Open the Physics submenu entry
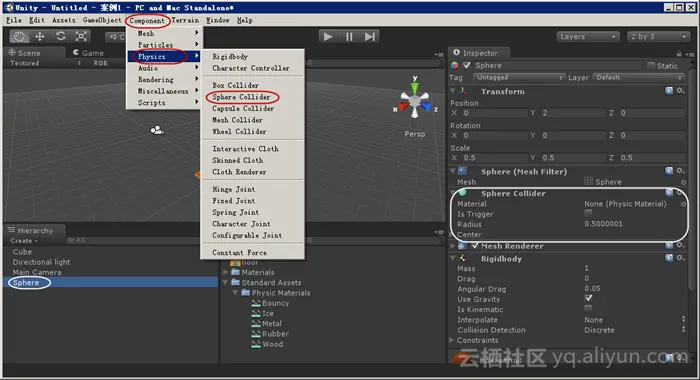 tap(165, 57)
